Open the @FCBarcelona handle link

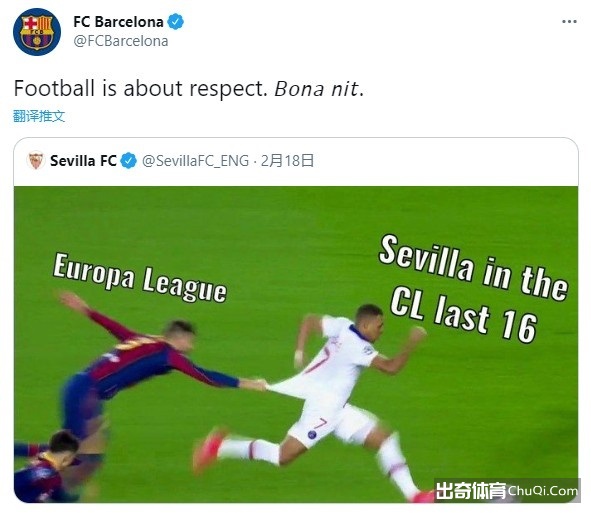(x=121, y=41)
